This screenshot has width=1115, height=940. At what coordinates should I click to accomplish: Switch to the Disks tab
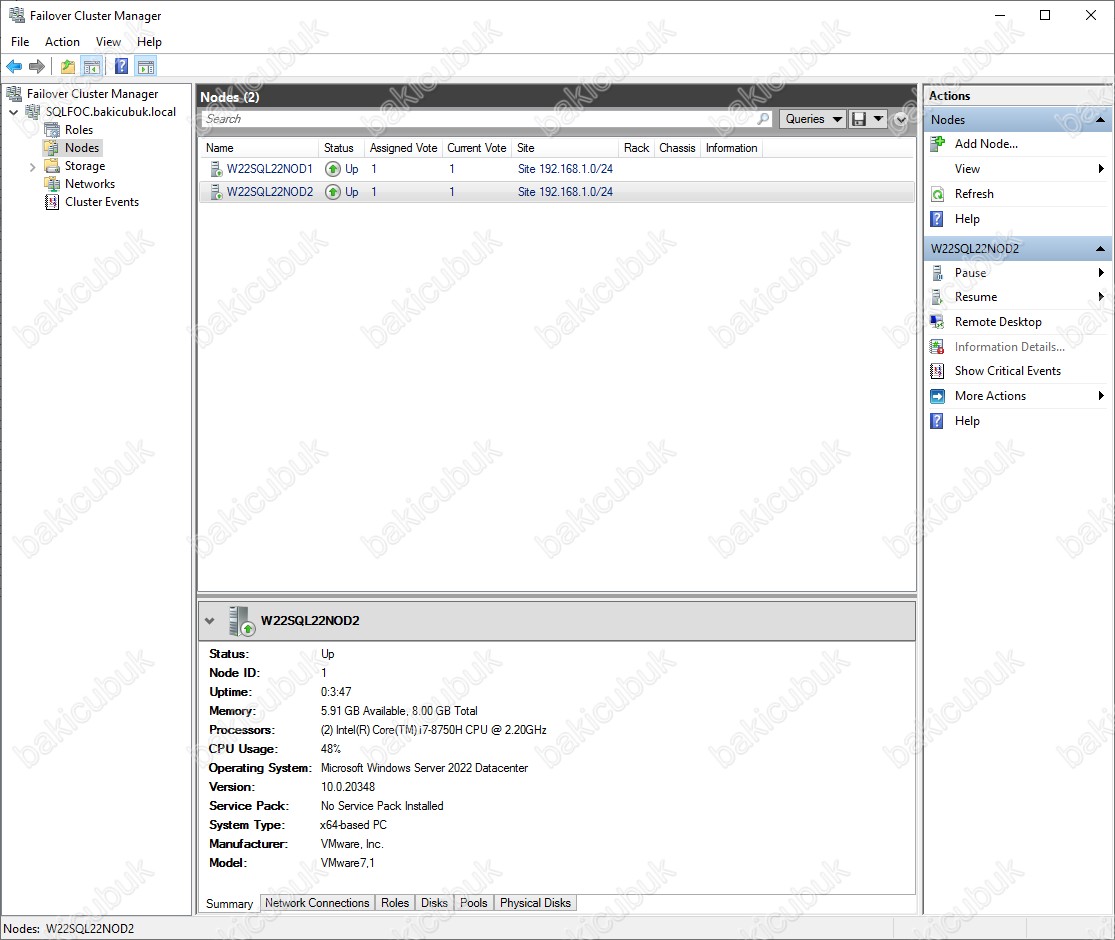pyautogui.click(x=434, y=903)
